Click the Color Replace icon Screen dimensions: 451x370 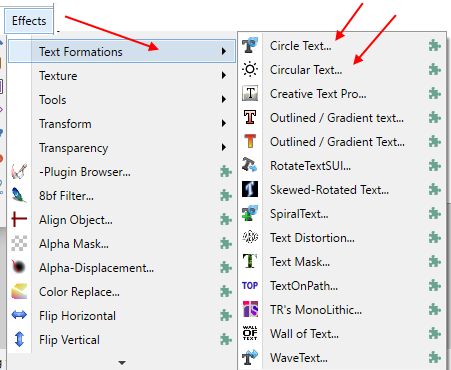(19, 291)
